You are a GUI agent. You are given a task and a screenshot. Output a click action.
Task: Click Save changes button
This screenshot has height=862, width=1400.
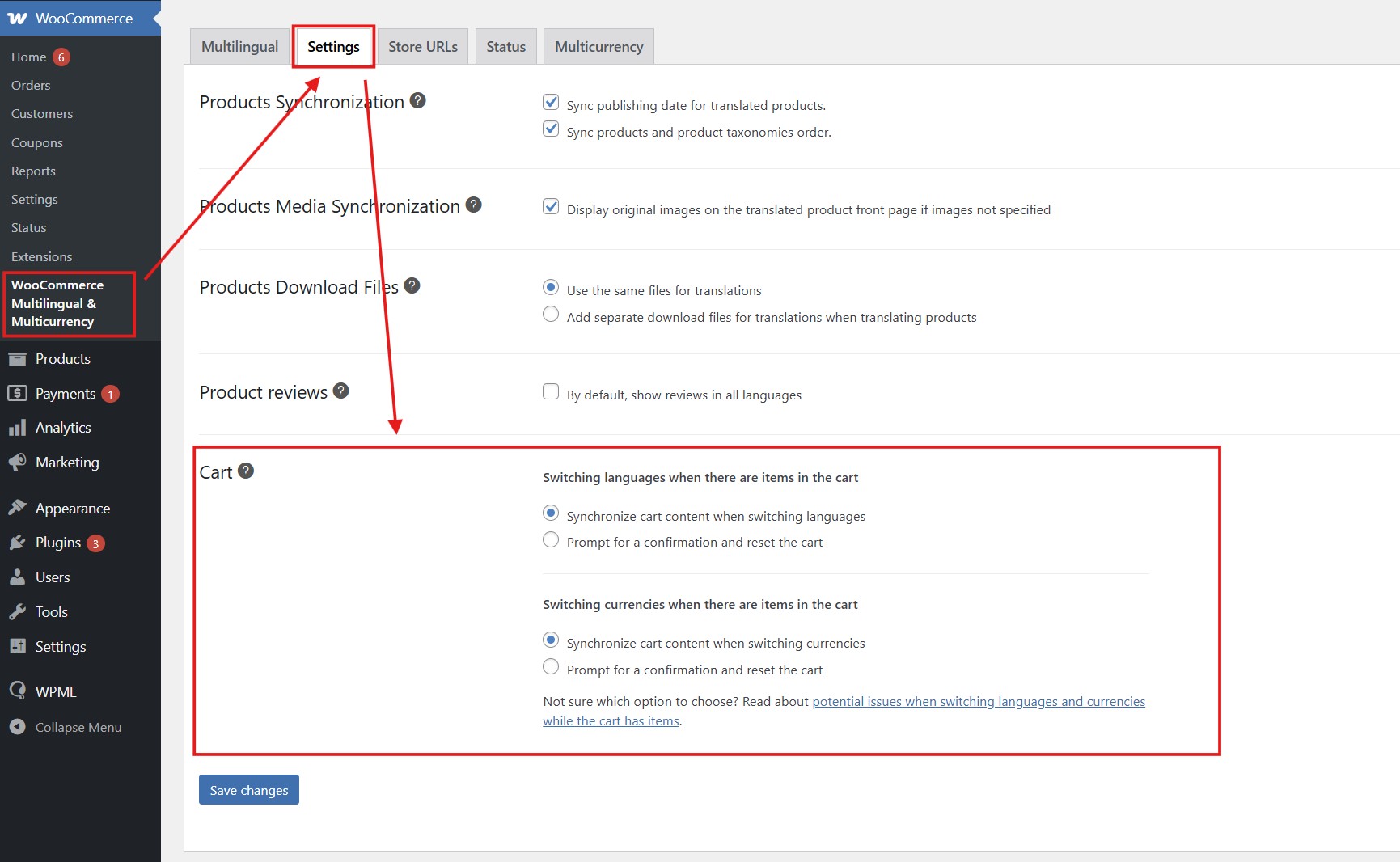tap(249, 790)
